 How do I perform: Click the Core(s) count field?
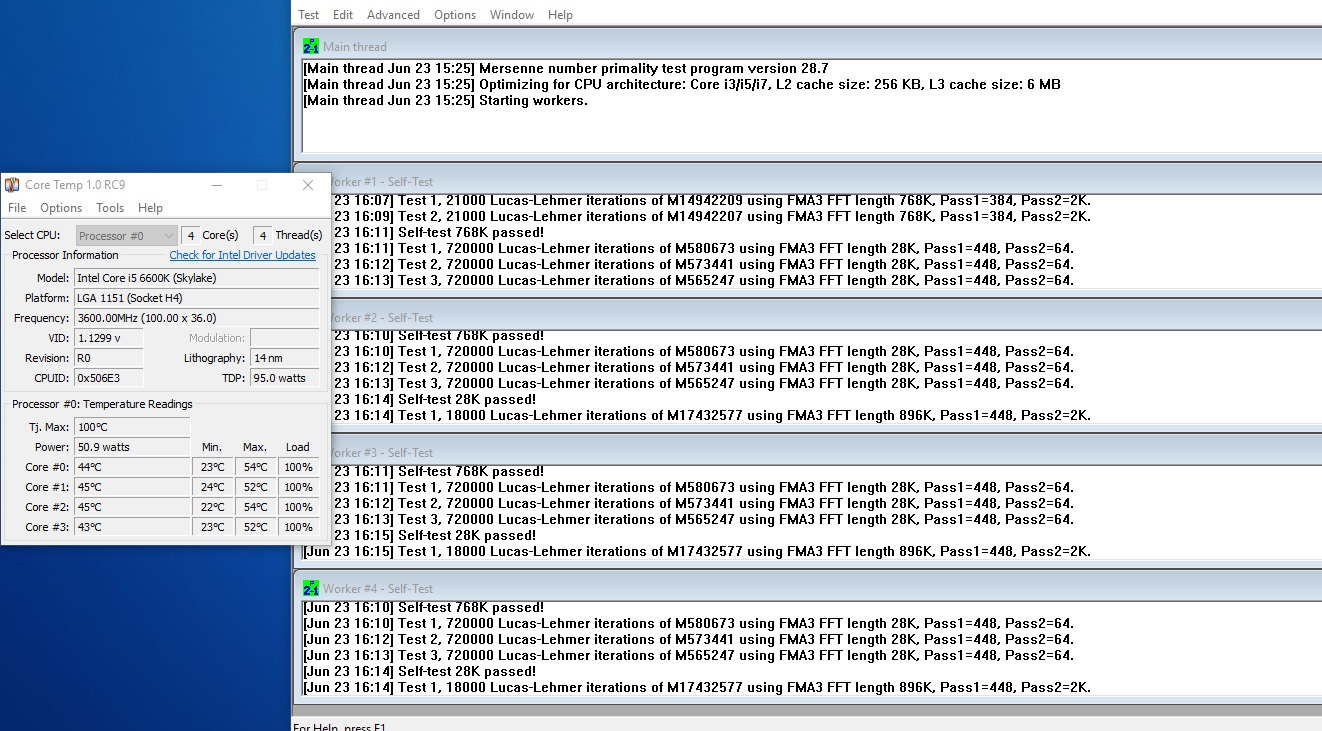(190, 235)
